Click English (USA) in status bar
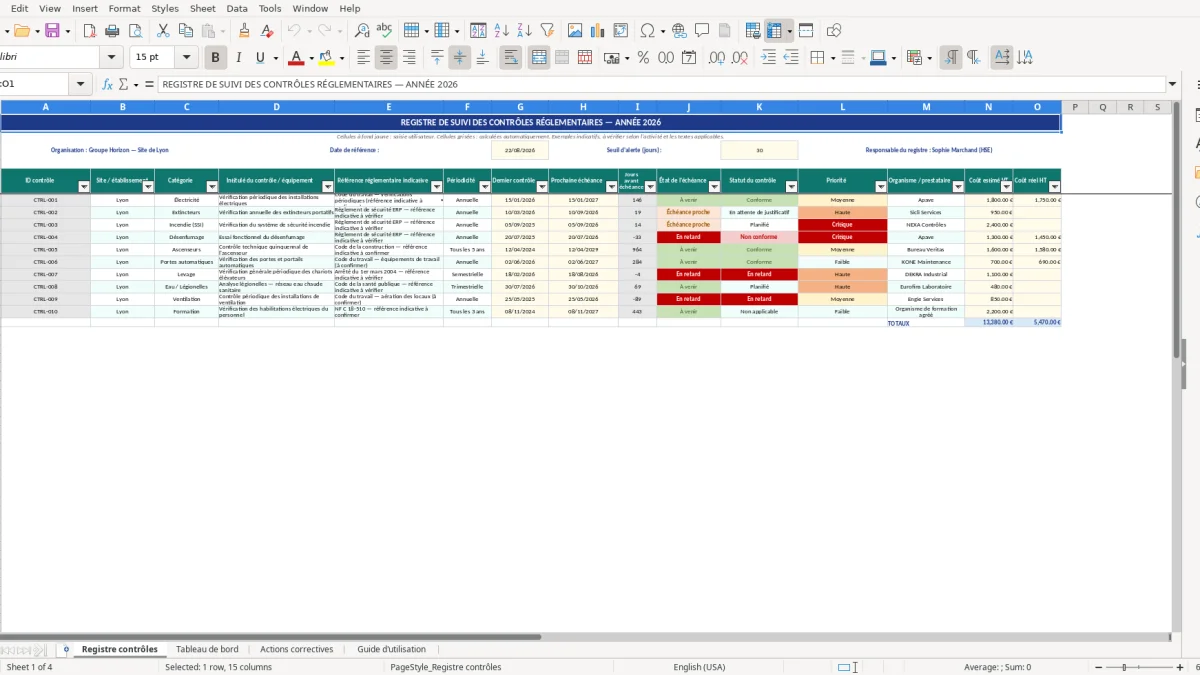This screenshot has width=1200, height=675. point(699,667)
